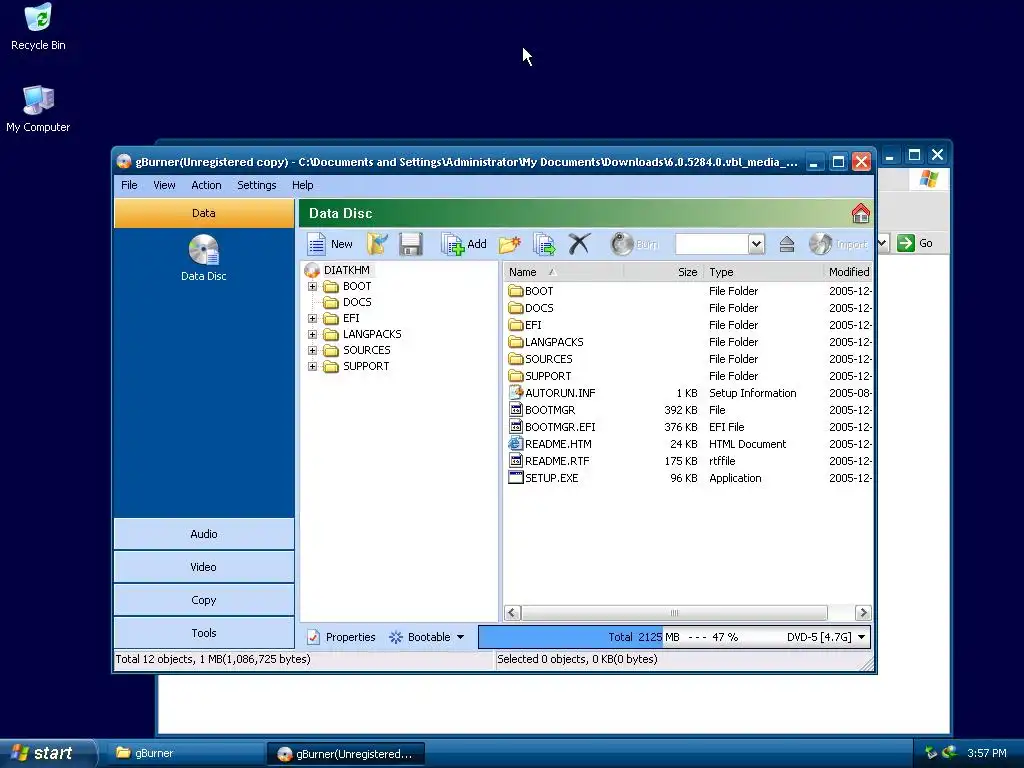
Task: Select the README.HTM file icon
Action: (x=516, y=443)
